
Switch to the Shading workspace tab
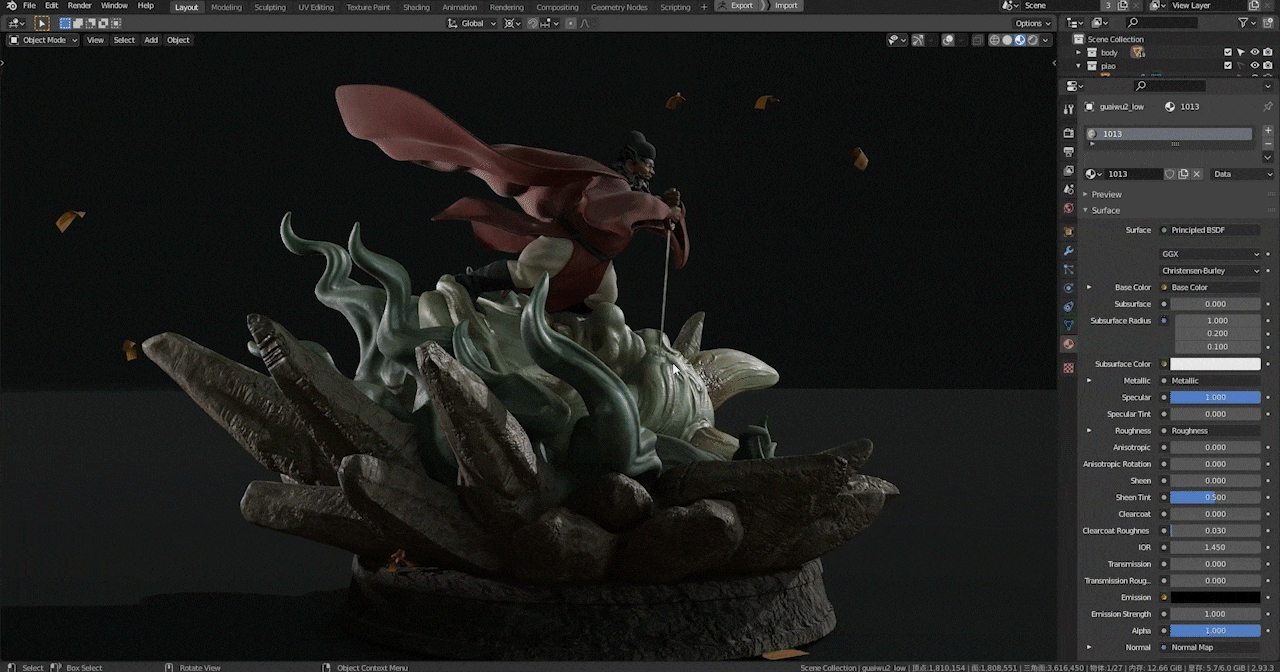coord(416,7)
